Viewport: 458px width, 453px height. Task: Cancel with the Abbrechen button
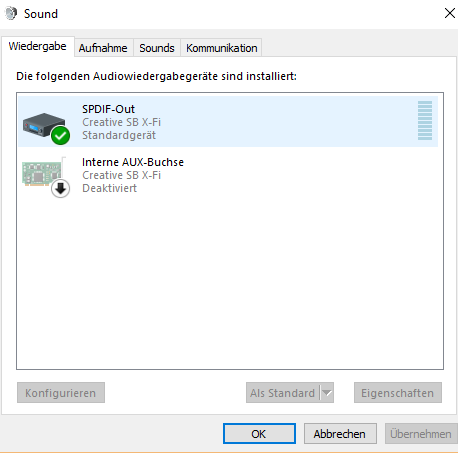coord(340,434)
